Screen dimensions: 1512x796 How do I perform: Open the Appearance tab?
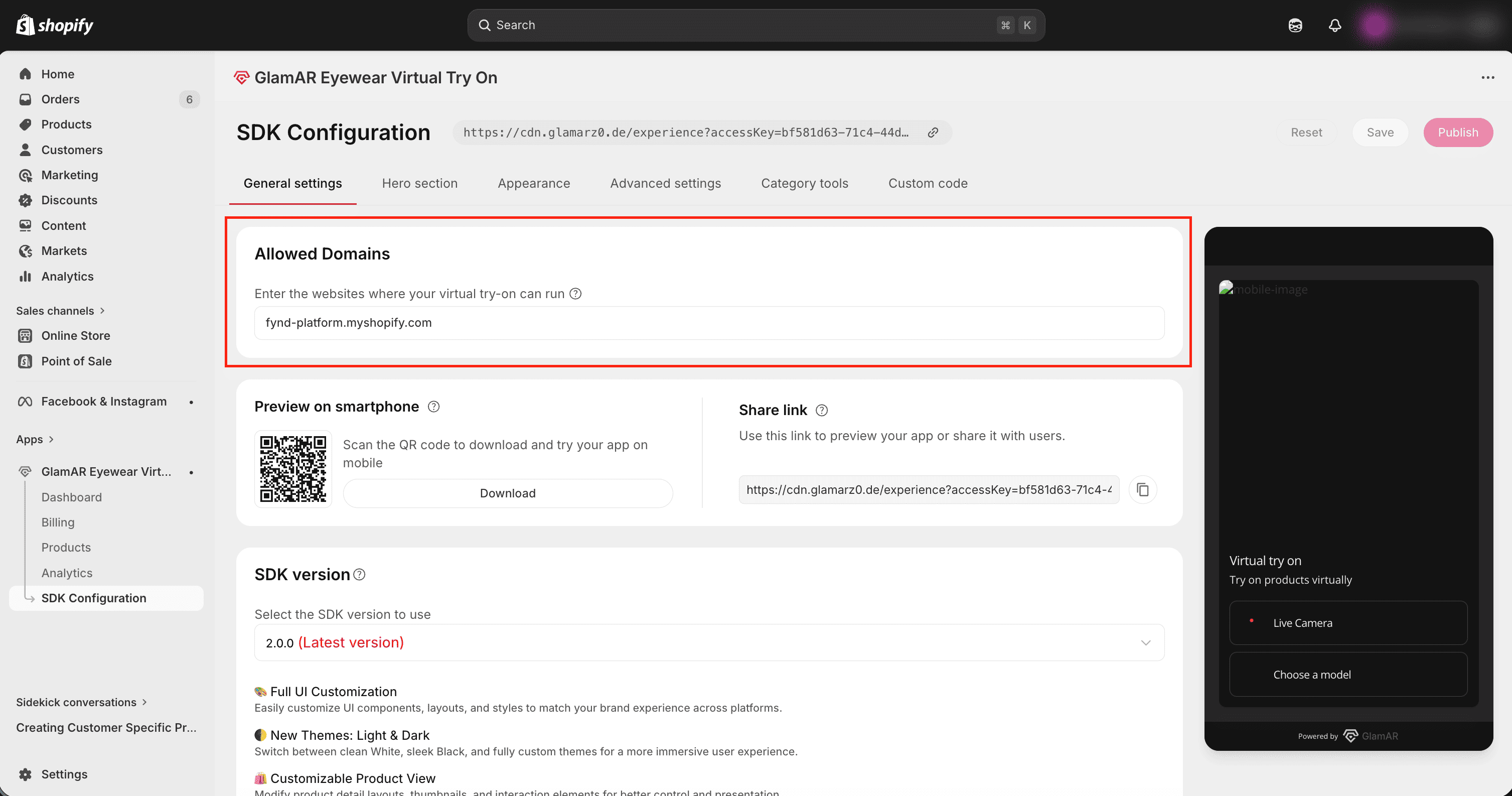534,183
